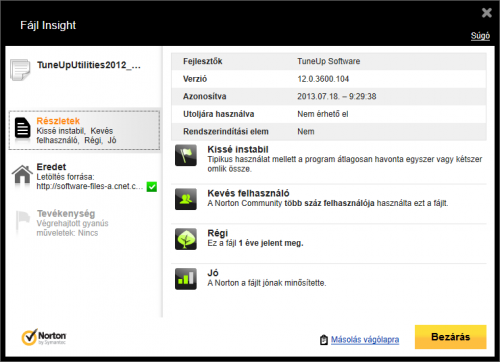Click the http://software-files-a.cnet.c... URL text

(x=90, y=186)
